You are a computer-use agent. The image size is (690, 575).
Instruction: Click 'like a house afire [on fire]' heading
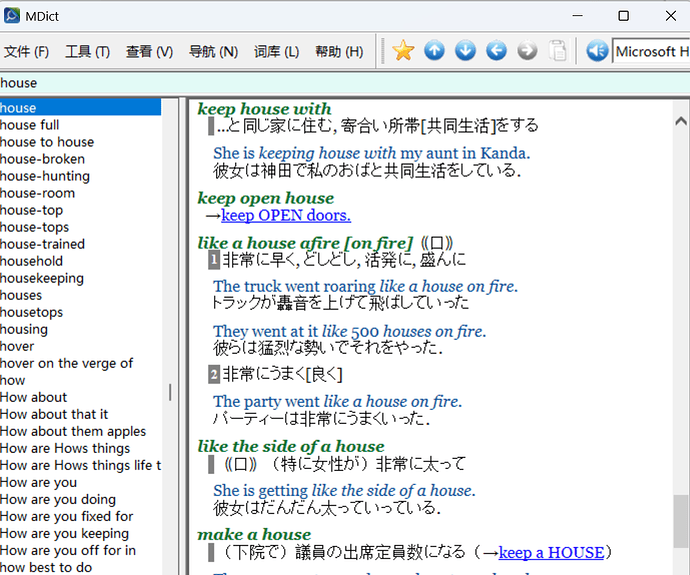305,243
